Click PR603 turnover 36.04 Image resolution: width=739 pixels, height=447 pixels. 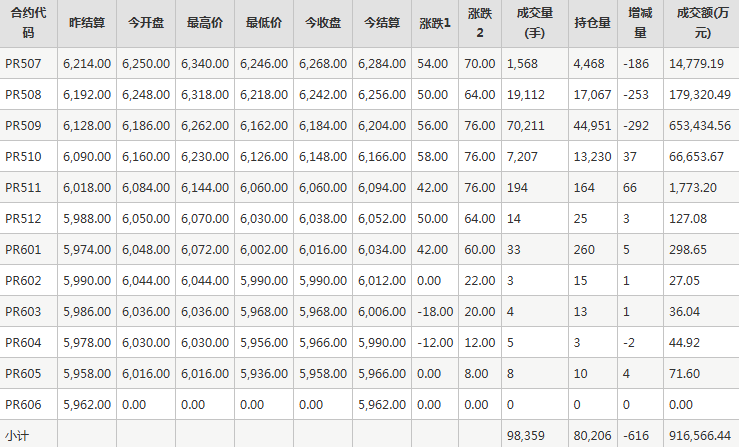coord(684,312)
